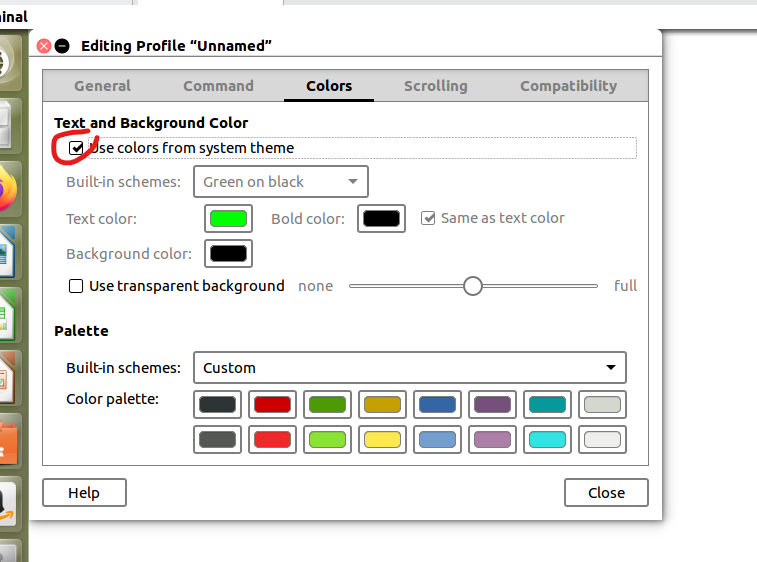Open the Compatibility tab

pyautogui.click(x=568, y=86)
